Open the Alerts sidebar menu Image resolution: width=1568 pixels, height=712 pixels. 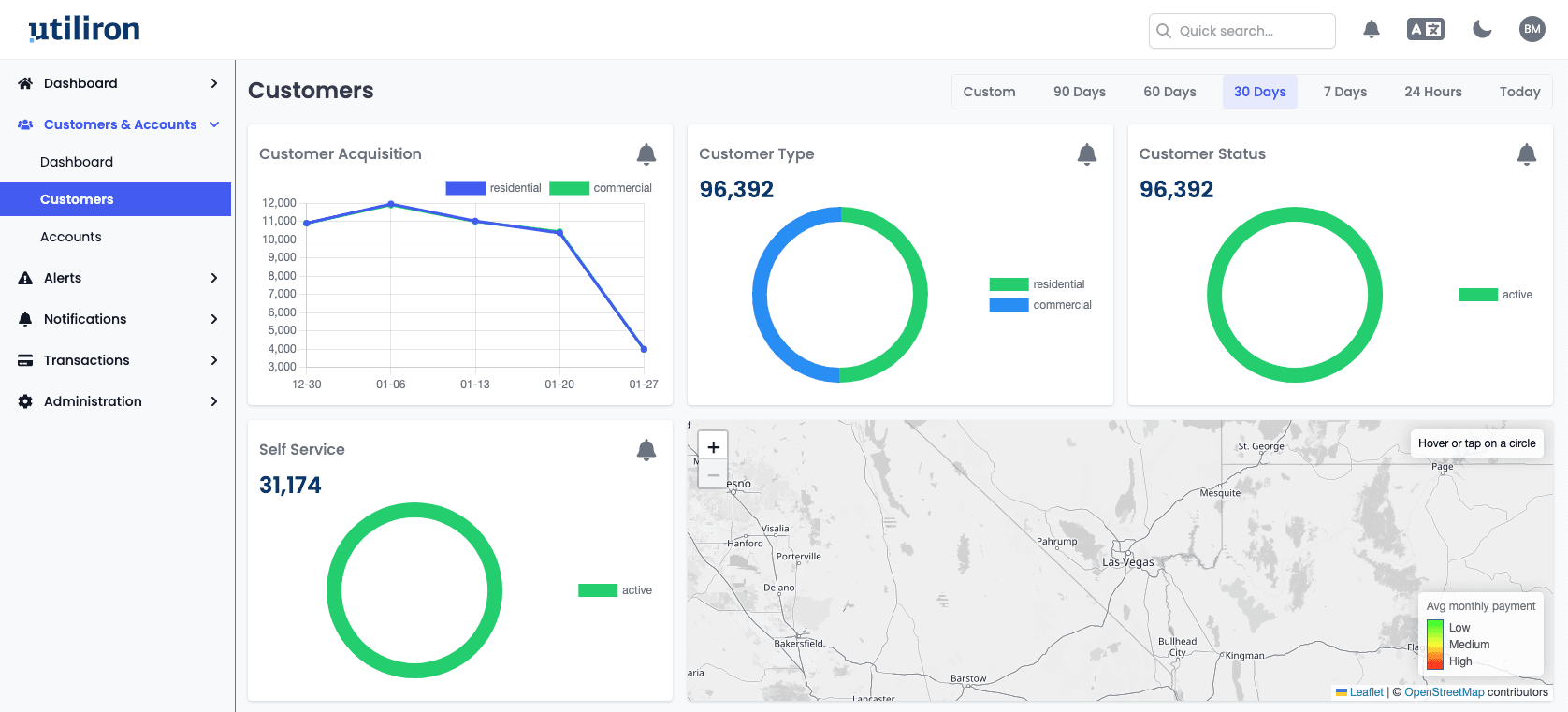click(116, 278)
